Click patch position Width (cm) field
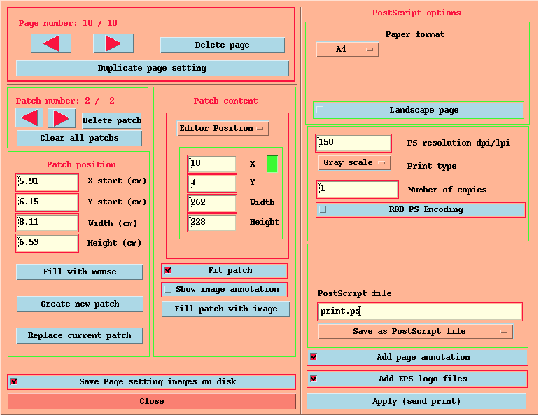Viewport: 538px width, 415px height. pos(47,223)
